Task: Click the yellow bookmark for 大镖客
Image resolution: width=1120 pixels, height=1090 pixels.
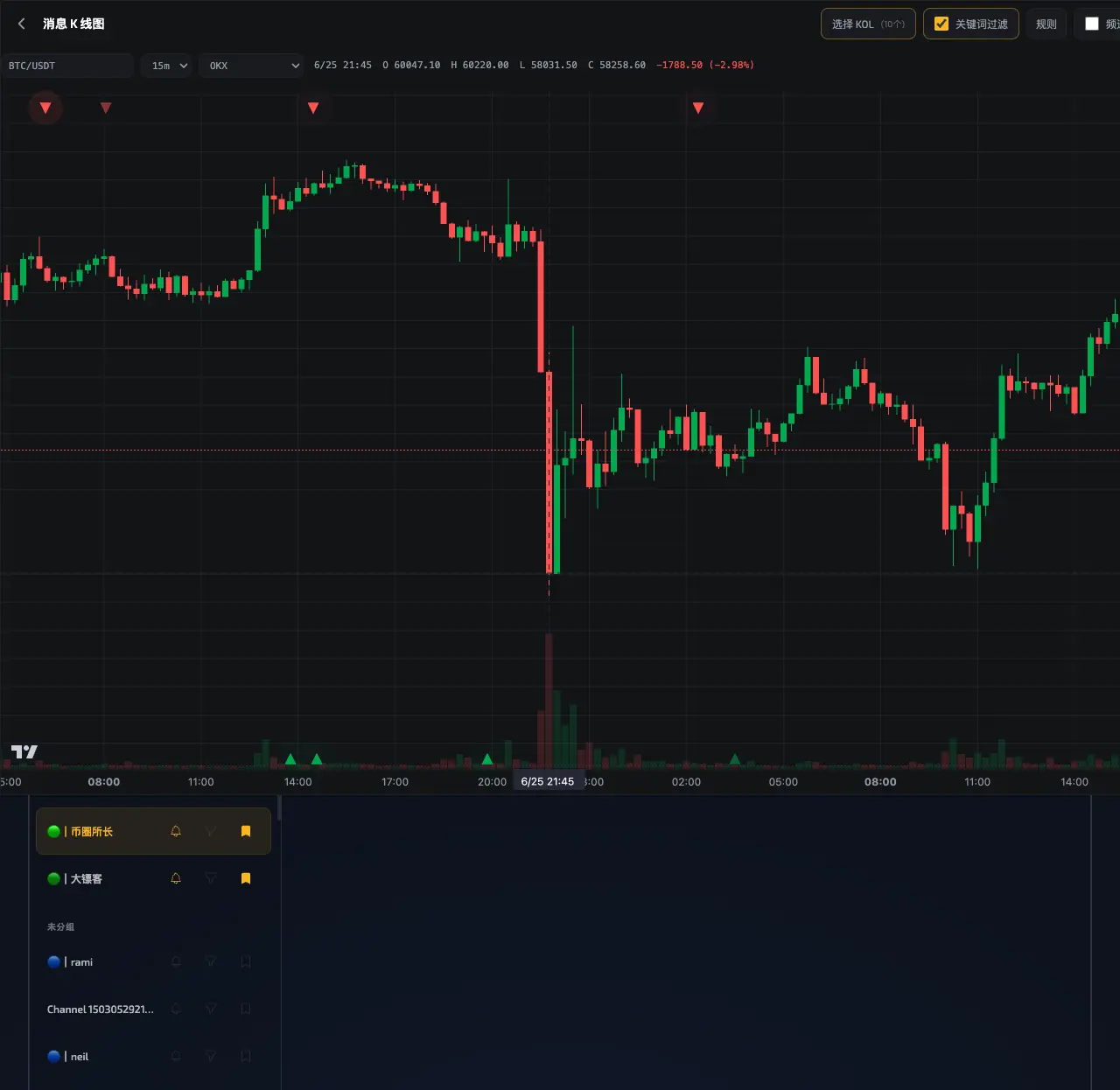Action: click(246, 878)
